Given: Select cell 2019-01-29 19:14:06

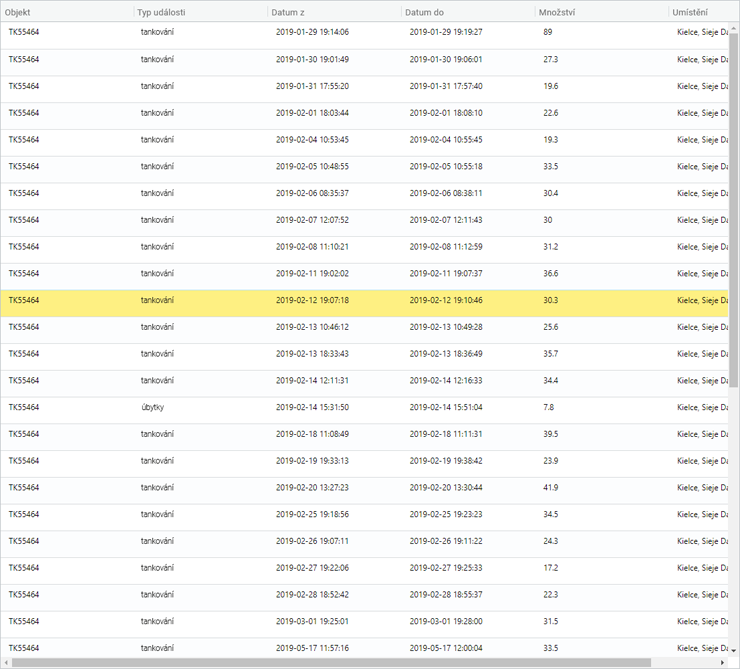Looking at the screenshot, I should tap(312, 32).
